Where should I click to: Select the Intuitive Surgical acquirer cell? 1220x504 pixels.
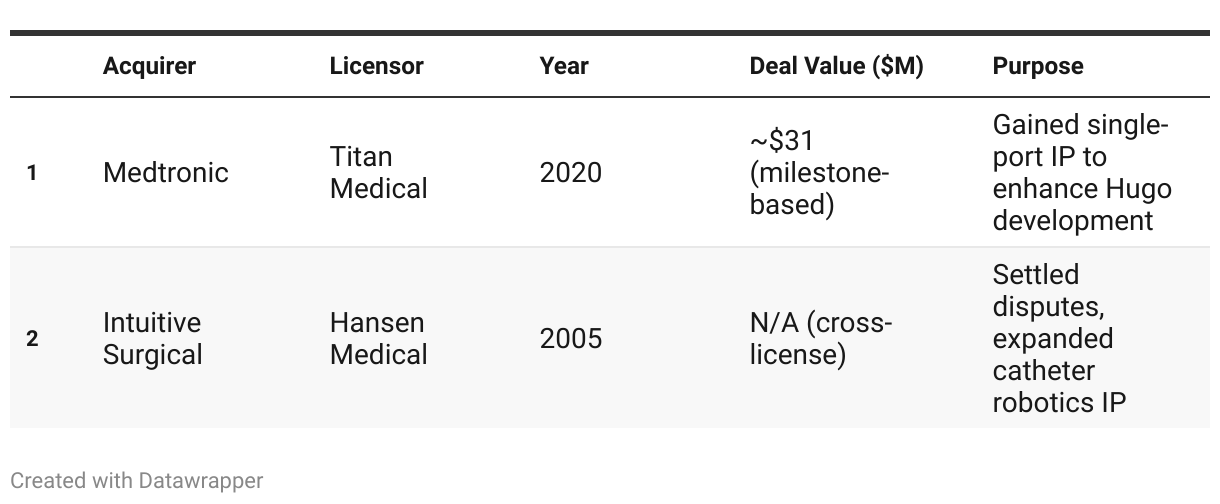(153, 338)
